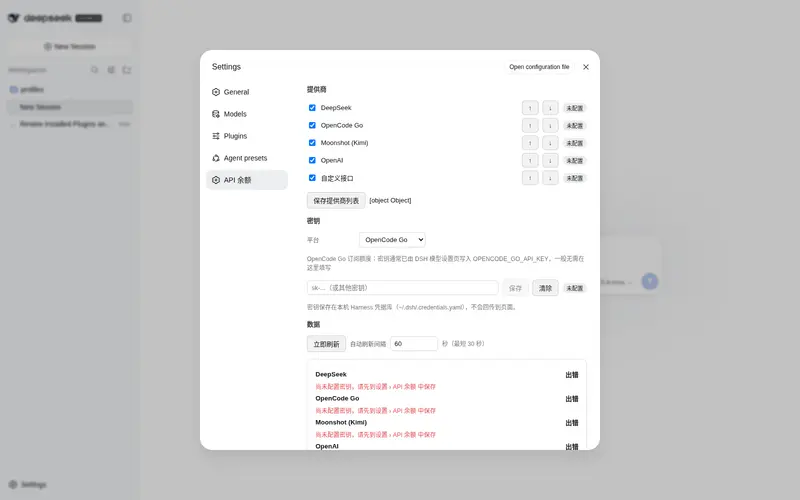The width and height of the screenshot is (800, 500).
Task: Click Open configuration file button
Action: (x=539, y=67)
